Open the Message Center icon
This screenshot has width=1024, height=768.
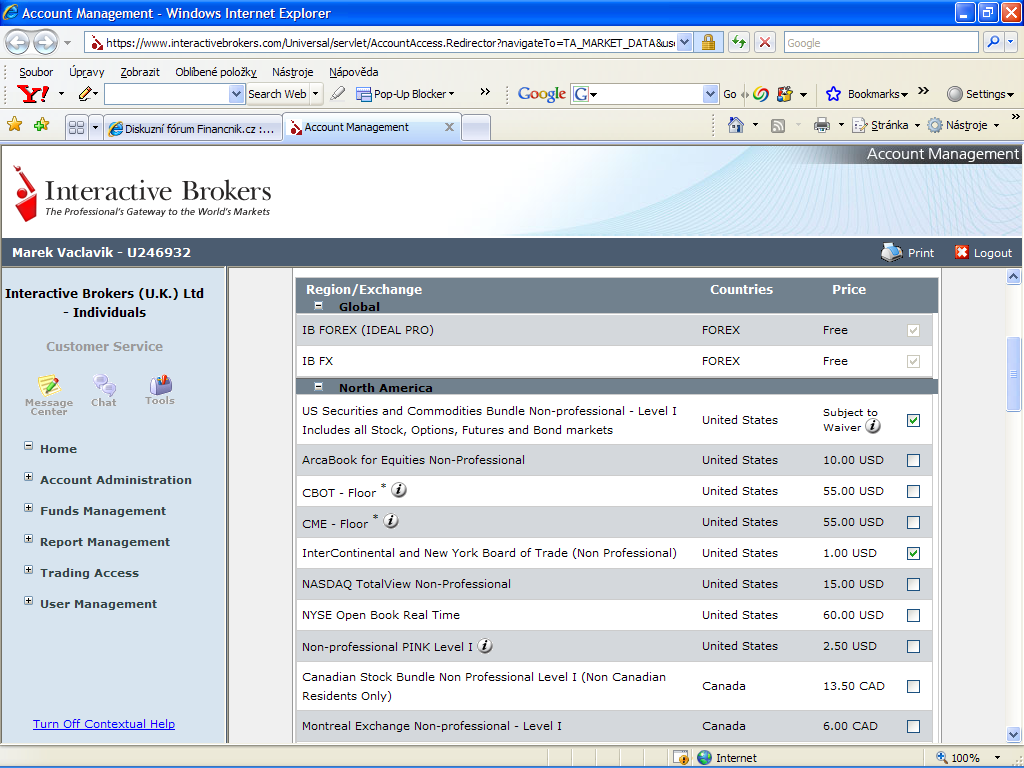48,385
